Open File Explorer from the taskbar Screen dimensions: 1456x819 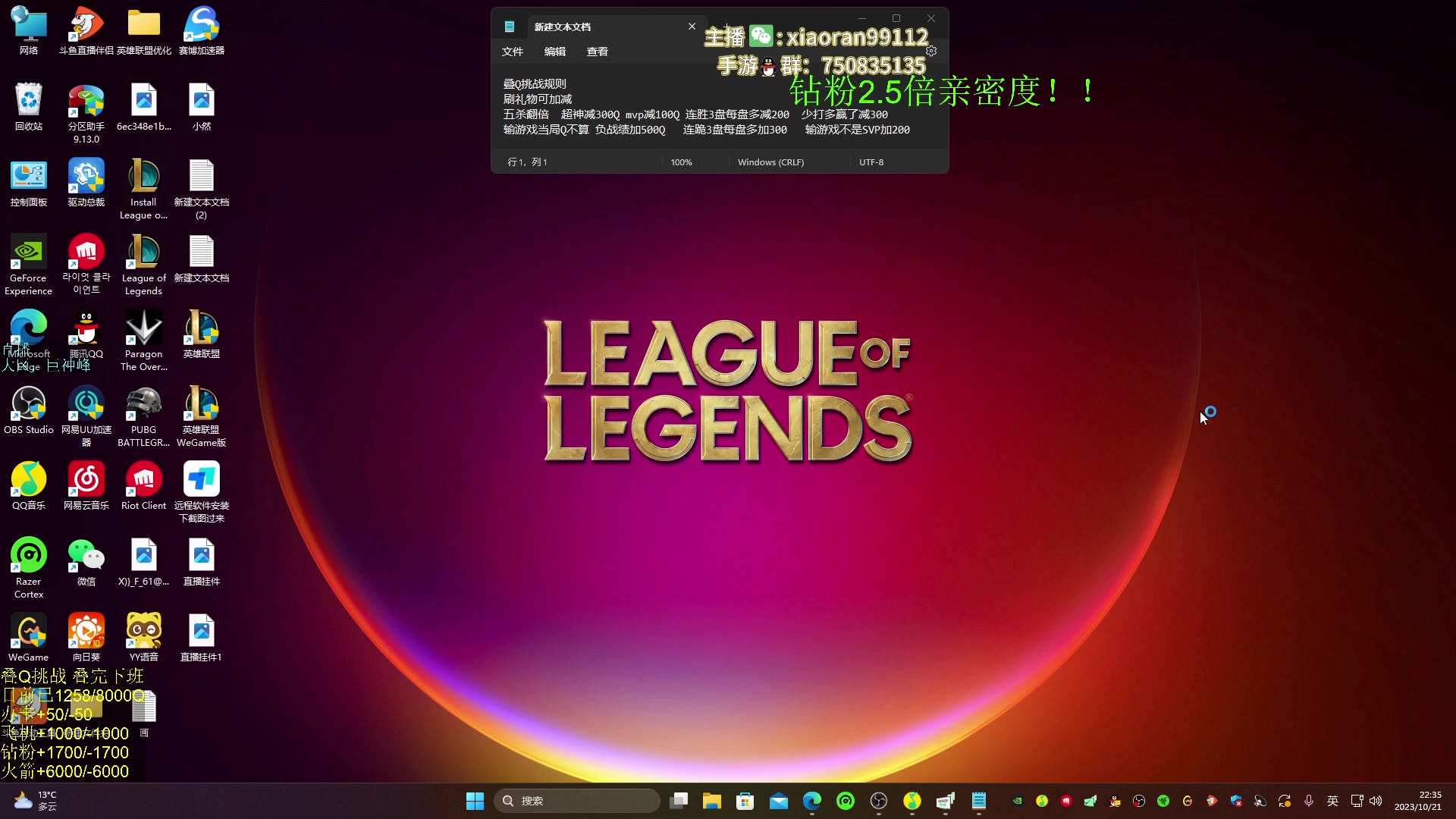pyautogui.click(x=712, y=801)
